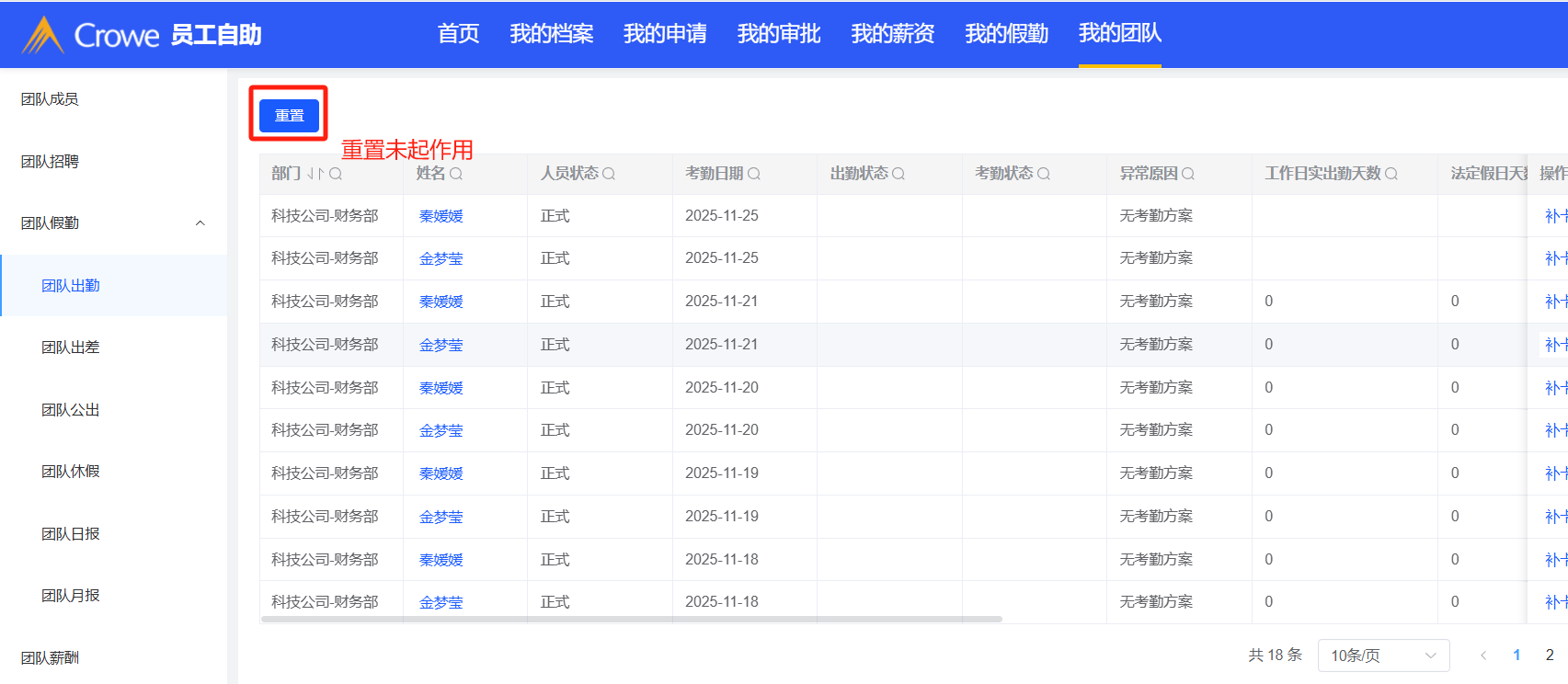Open 团队月报 from the left menu
The width and height of the screenshot is (1568, 684).
click(71, 596)
